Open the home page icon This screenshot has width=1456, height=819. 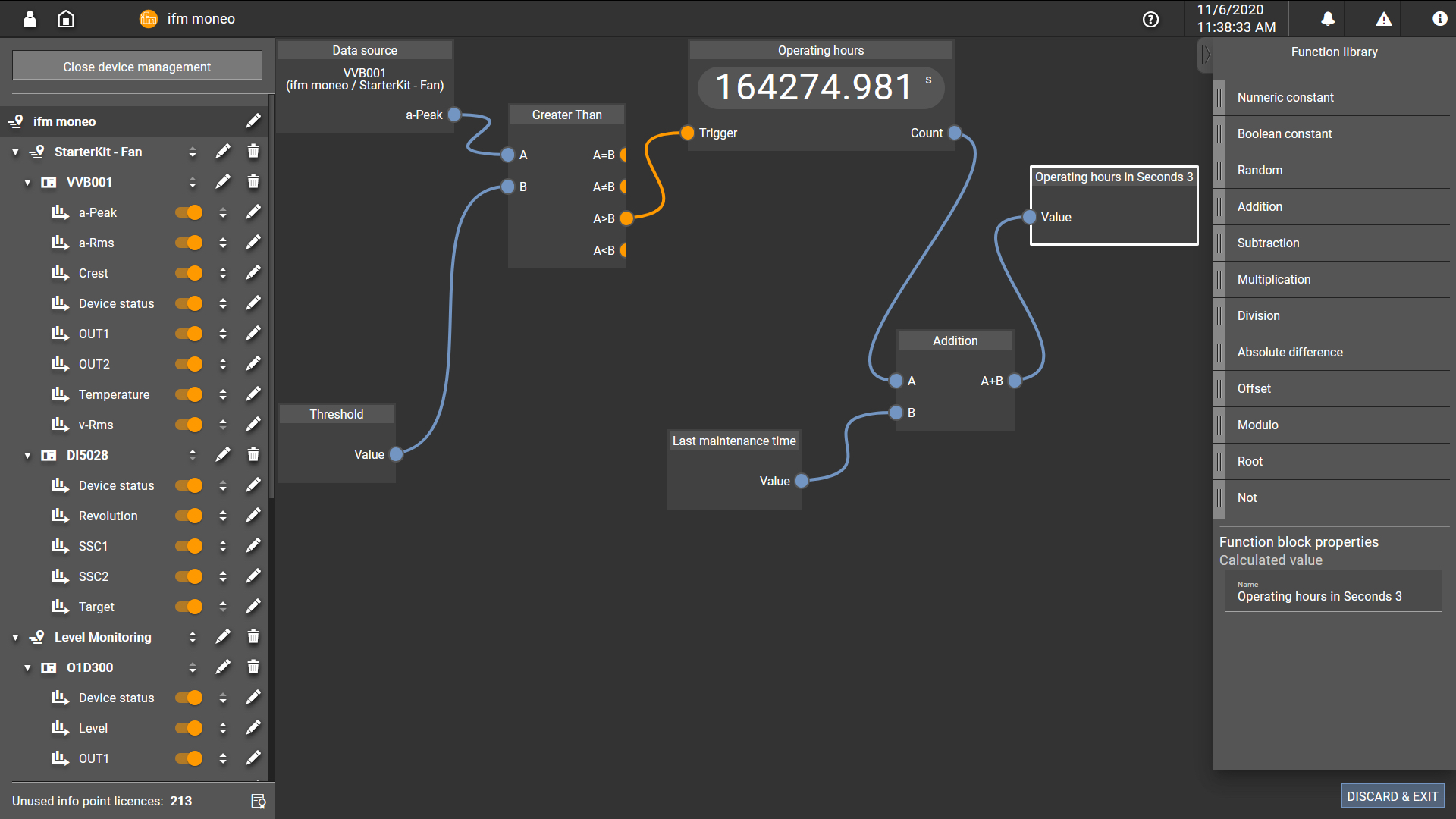pos(66,19)
